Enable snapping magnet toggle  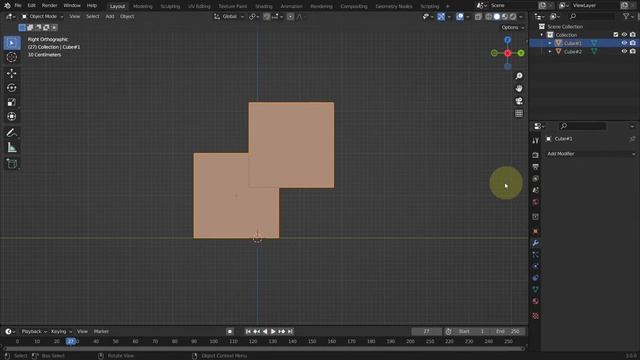coord(267,17)
